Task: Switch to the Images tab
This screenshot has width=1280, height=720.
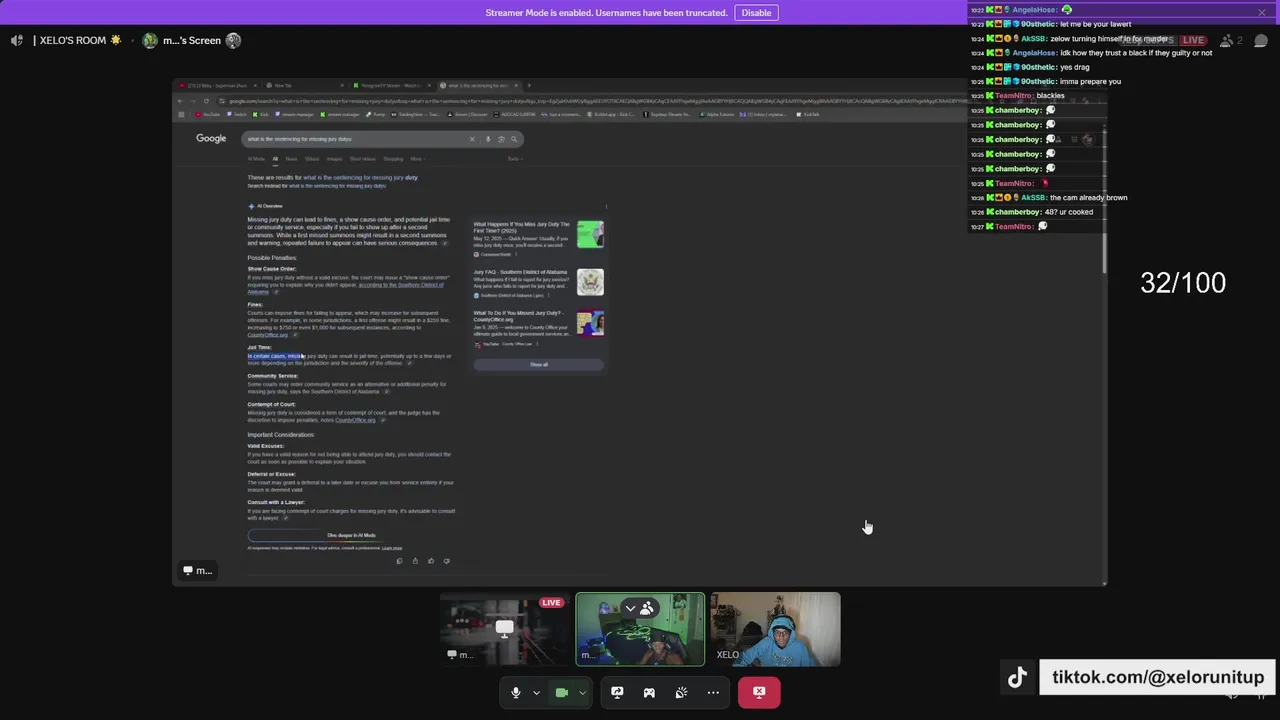Action: (x=334, y=158)
